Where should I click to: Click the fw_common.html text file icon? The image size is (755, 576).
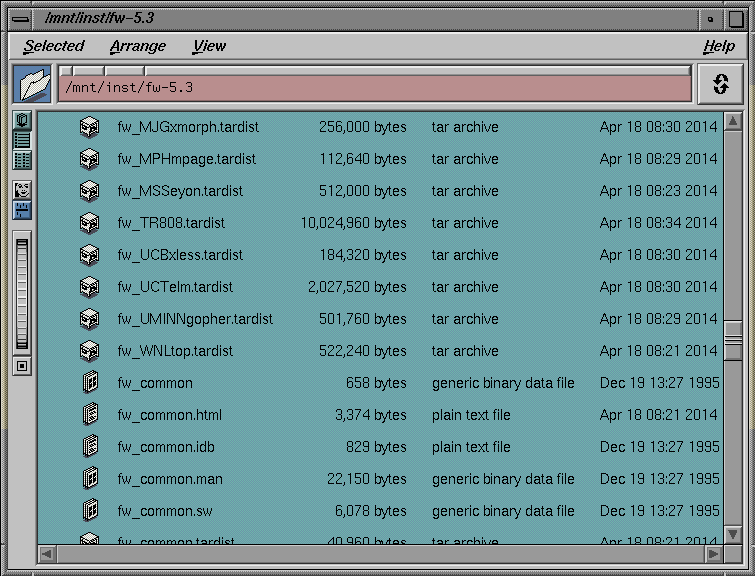(x=91, y=415)
